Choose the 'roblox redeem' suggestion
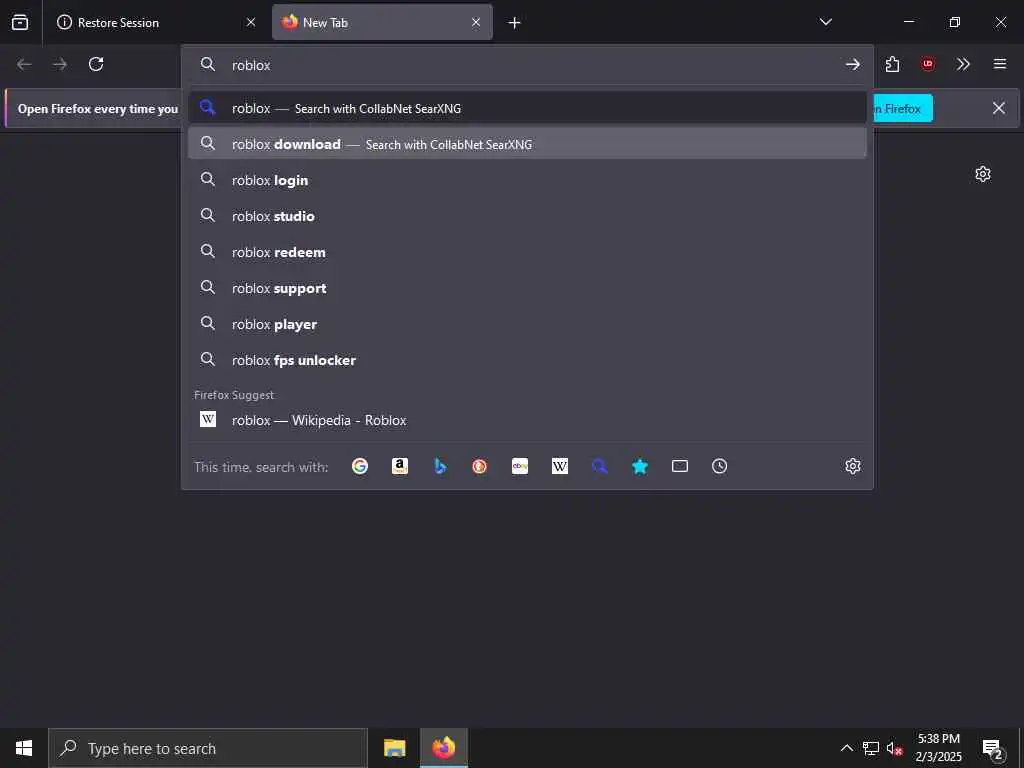The width and height of the screenshot is (1024, 768). [x=527, y=252]
